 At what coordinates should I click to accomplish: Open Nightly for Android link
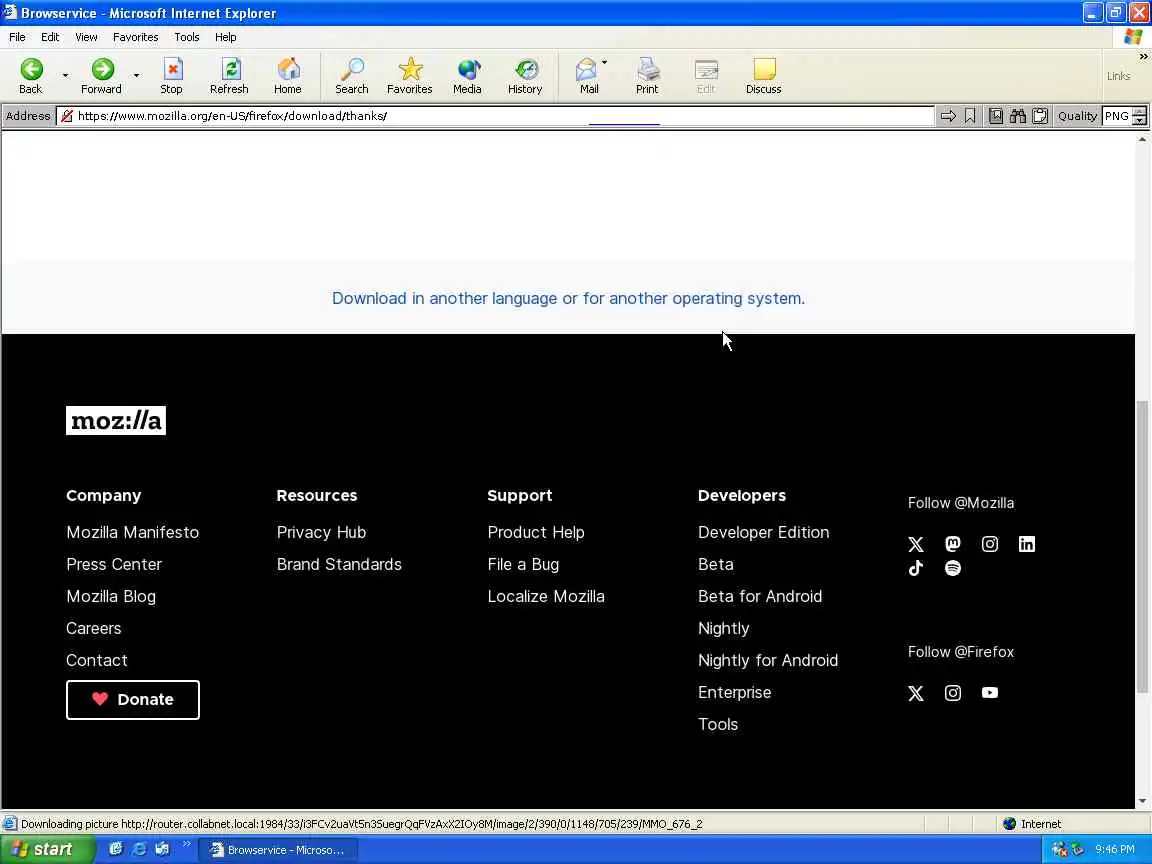click(x=768, y=660)
